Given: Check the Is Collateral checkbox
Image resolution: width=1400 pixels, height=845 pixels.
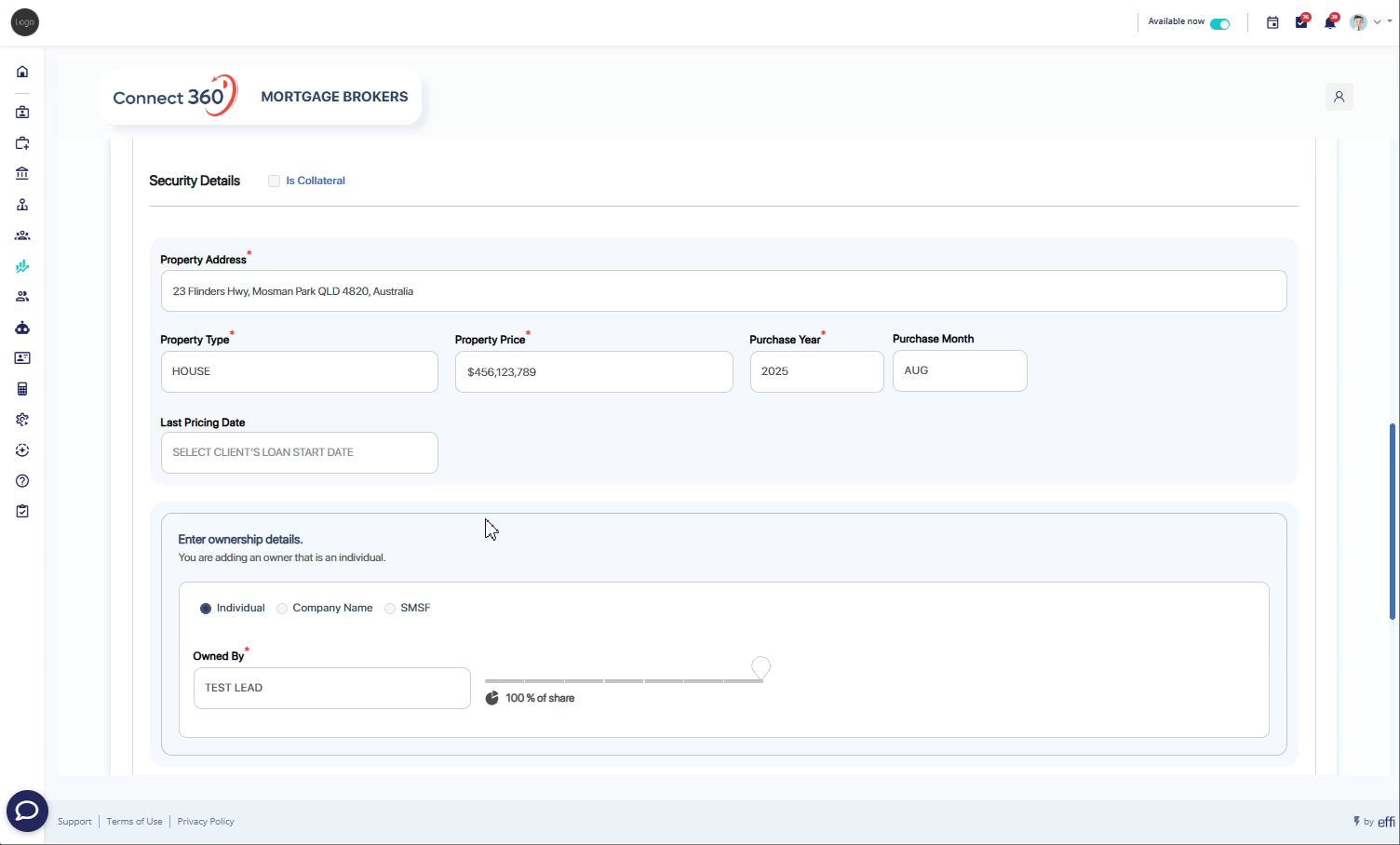Looking at the screenshot, I should 274,181.
